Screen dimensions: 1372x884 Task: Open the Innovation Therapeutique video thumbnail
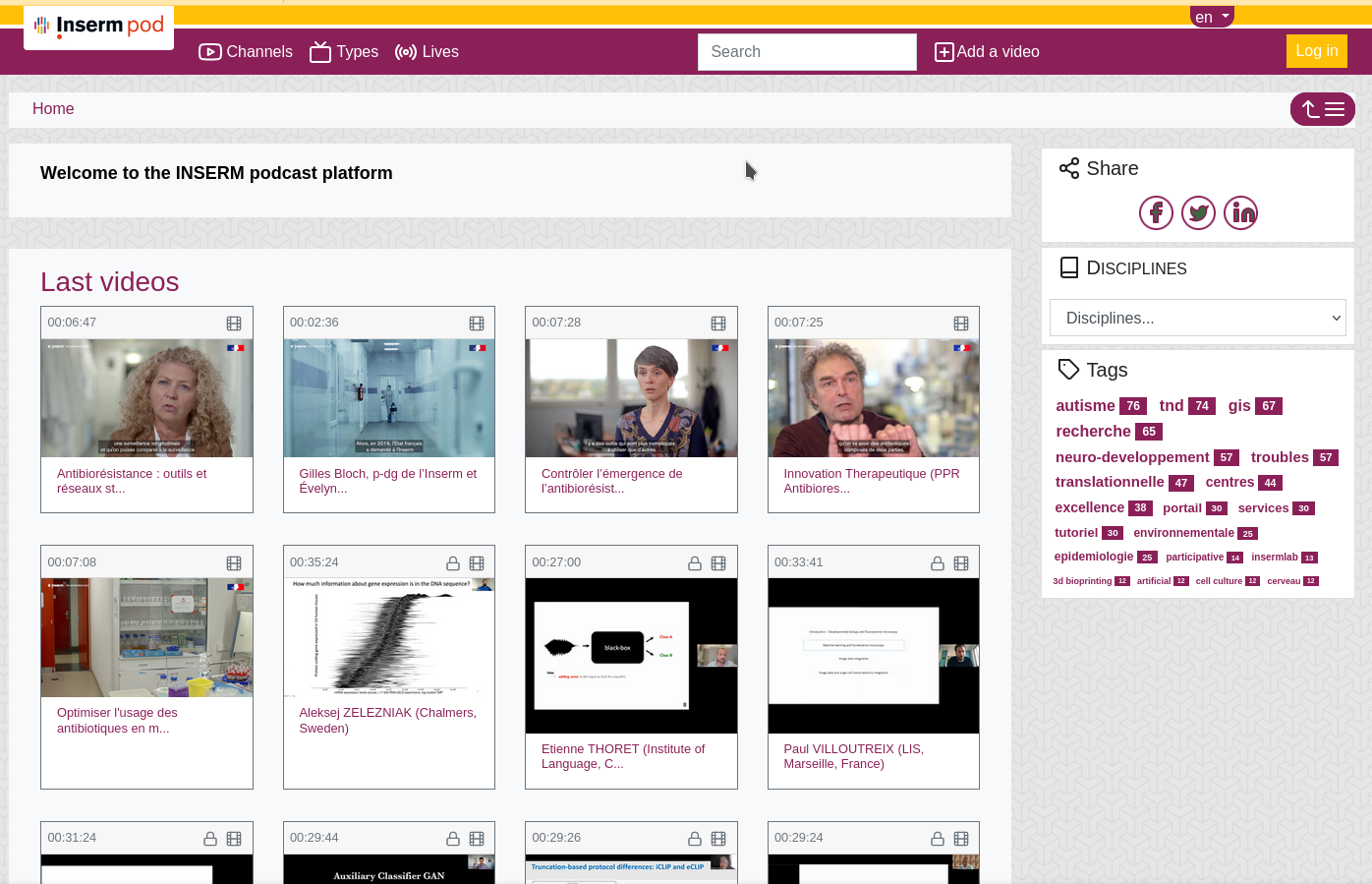(873, 398)
